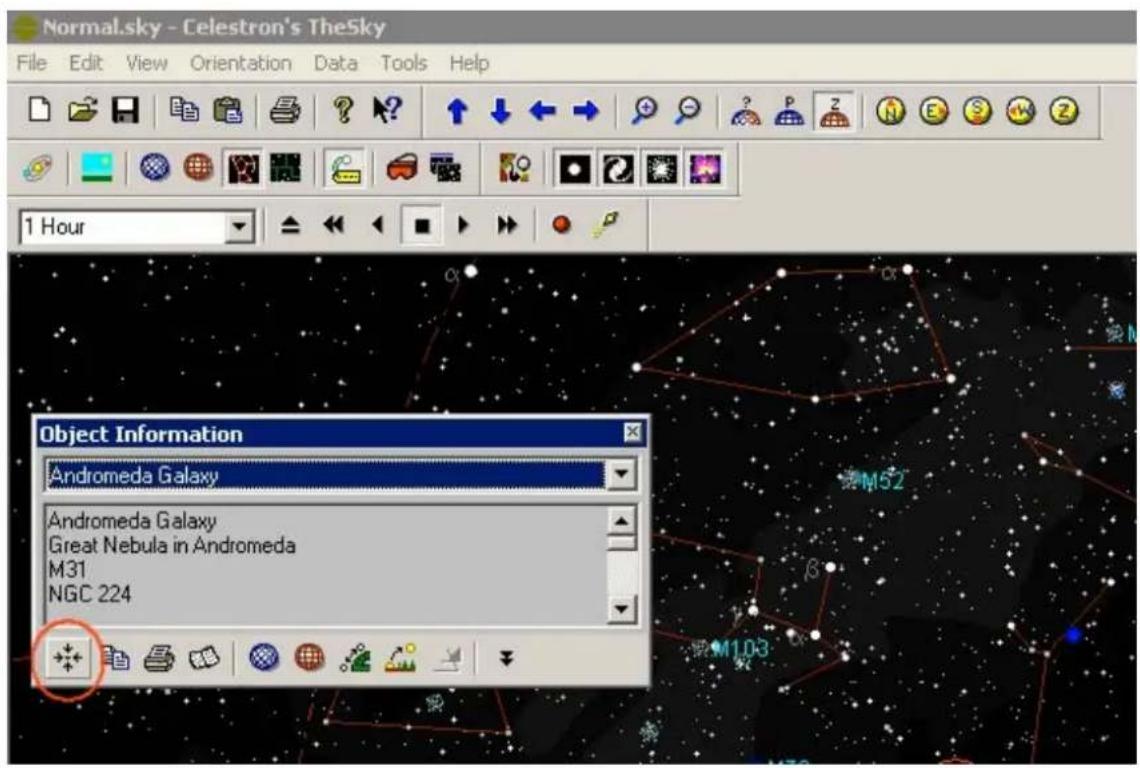Expand Object Information with double-down chevron
Screen dimensions: 1140x768
pos(506,658)
